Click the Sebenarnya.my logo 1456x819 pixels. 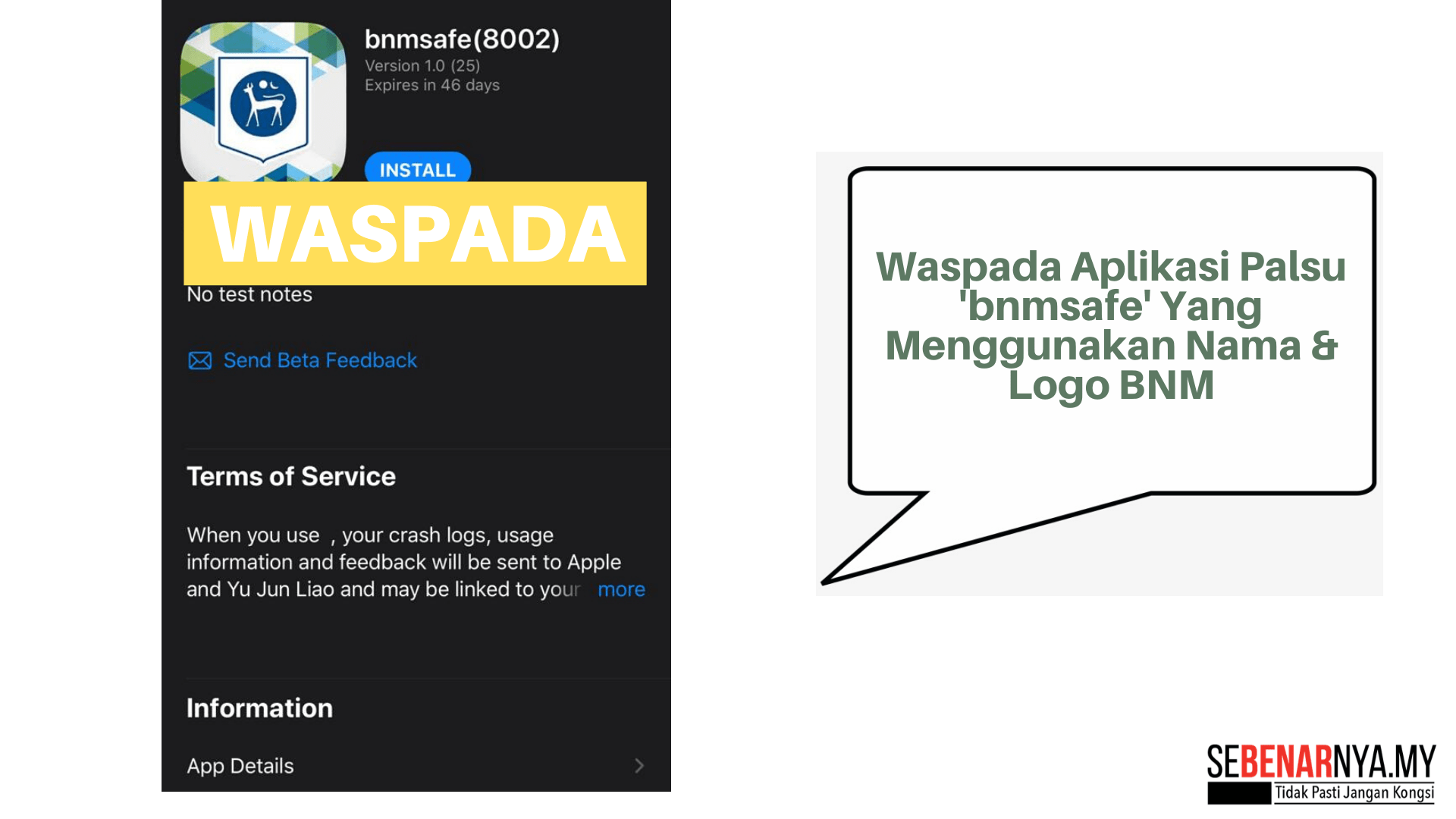pos(1321,773)
